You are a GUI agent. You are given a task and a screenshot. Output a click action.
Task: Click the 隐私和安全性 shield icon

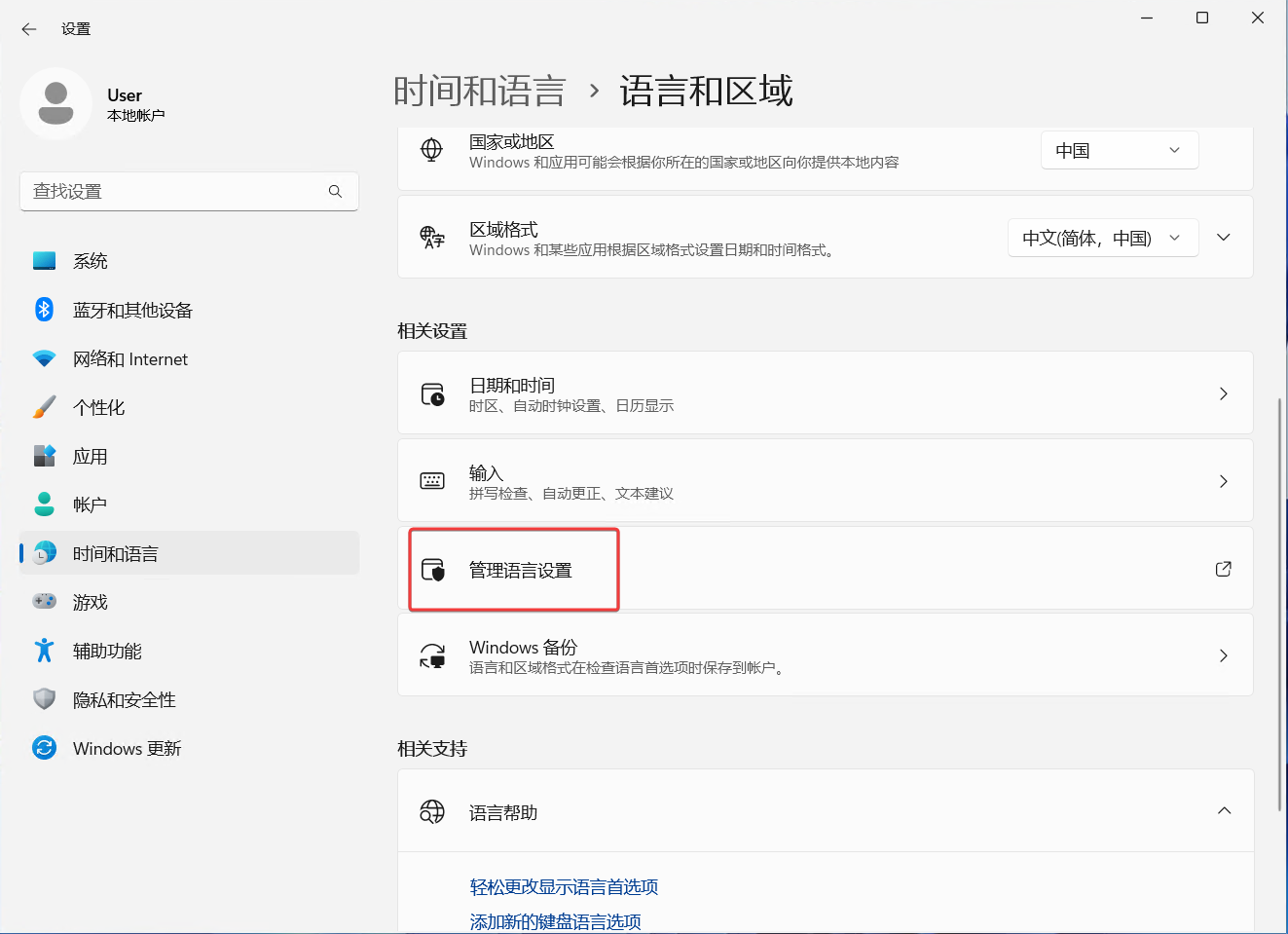pyautogui.click(x=44, y=699)
